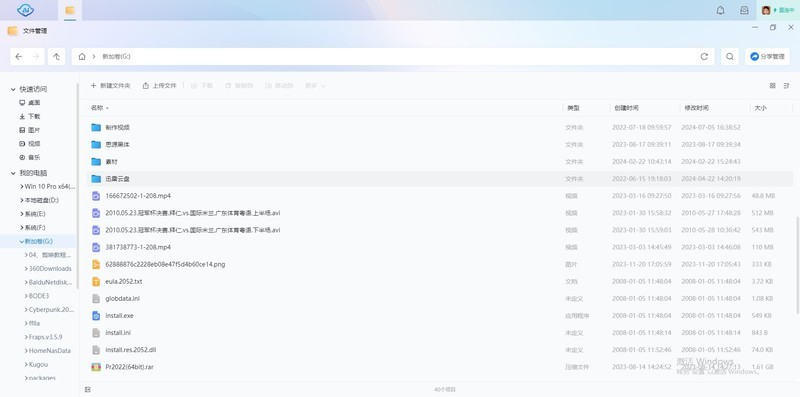Open 图片 pictures in quick access

click(30, 130)
